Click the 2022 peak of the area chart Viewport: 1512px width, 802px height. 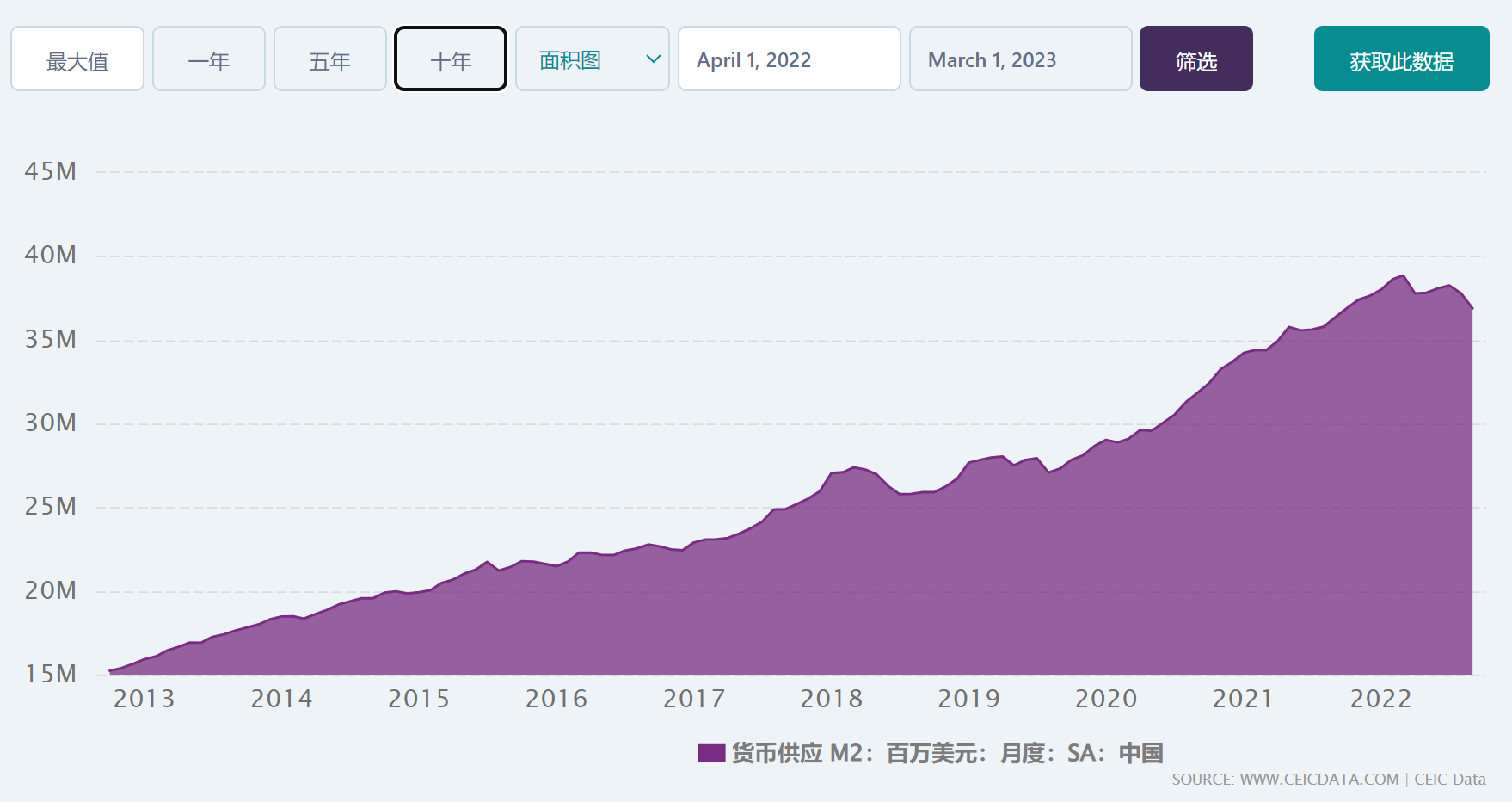1404,276
